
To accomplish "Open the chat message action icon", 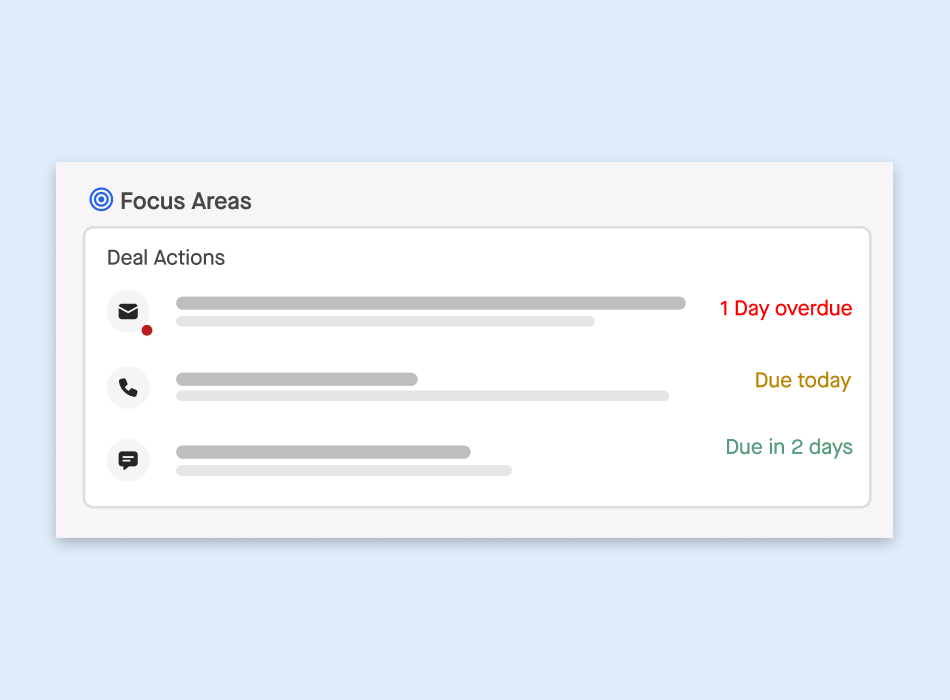I will point(128,460).
